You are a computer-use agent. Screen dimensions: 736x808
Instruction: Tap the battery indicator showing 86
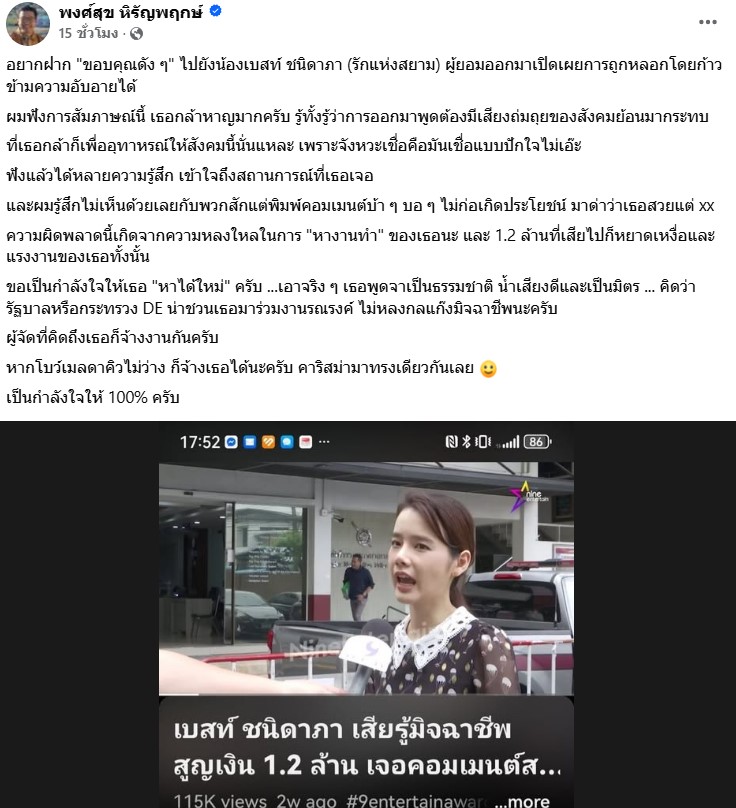(x=537, y=442)
